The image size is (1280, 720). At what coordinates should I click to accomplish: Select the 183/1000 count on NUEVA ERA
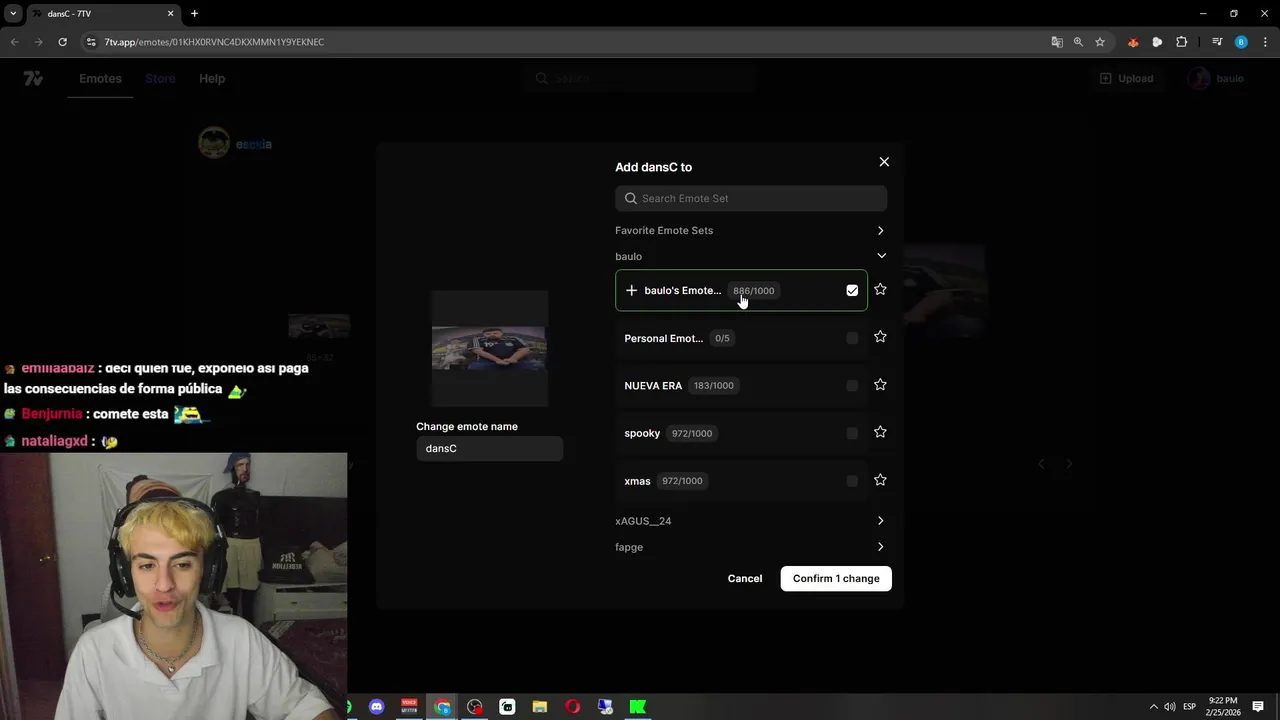(714, 386)
